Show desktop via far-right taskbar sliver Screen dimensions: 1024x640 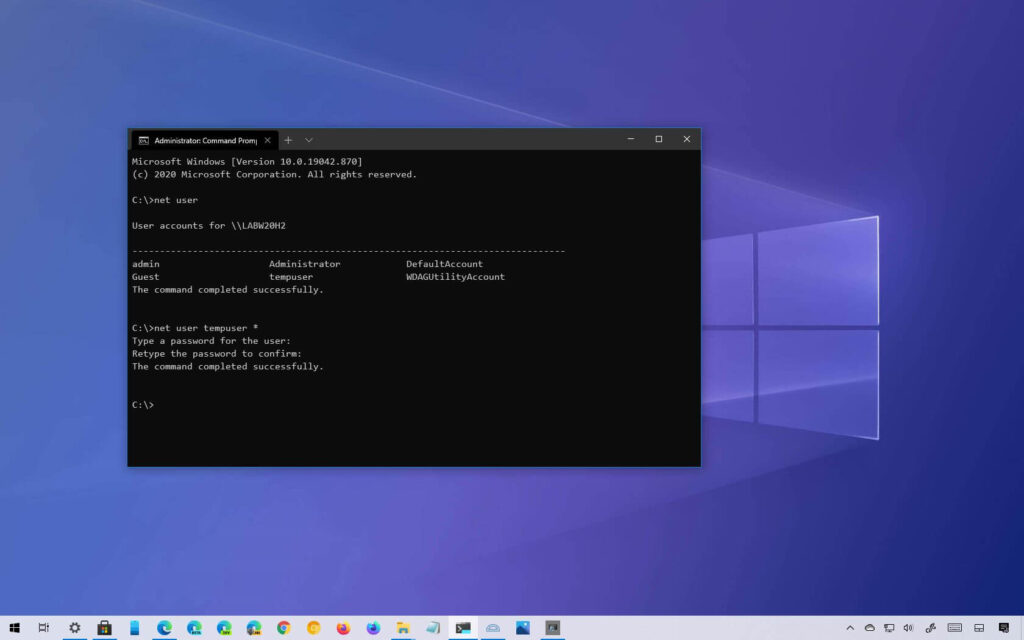[1021, 628]
